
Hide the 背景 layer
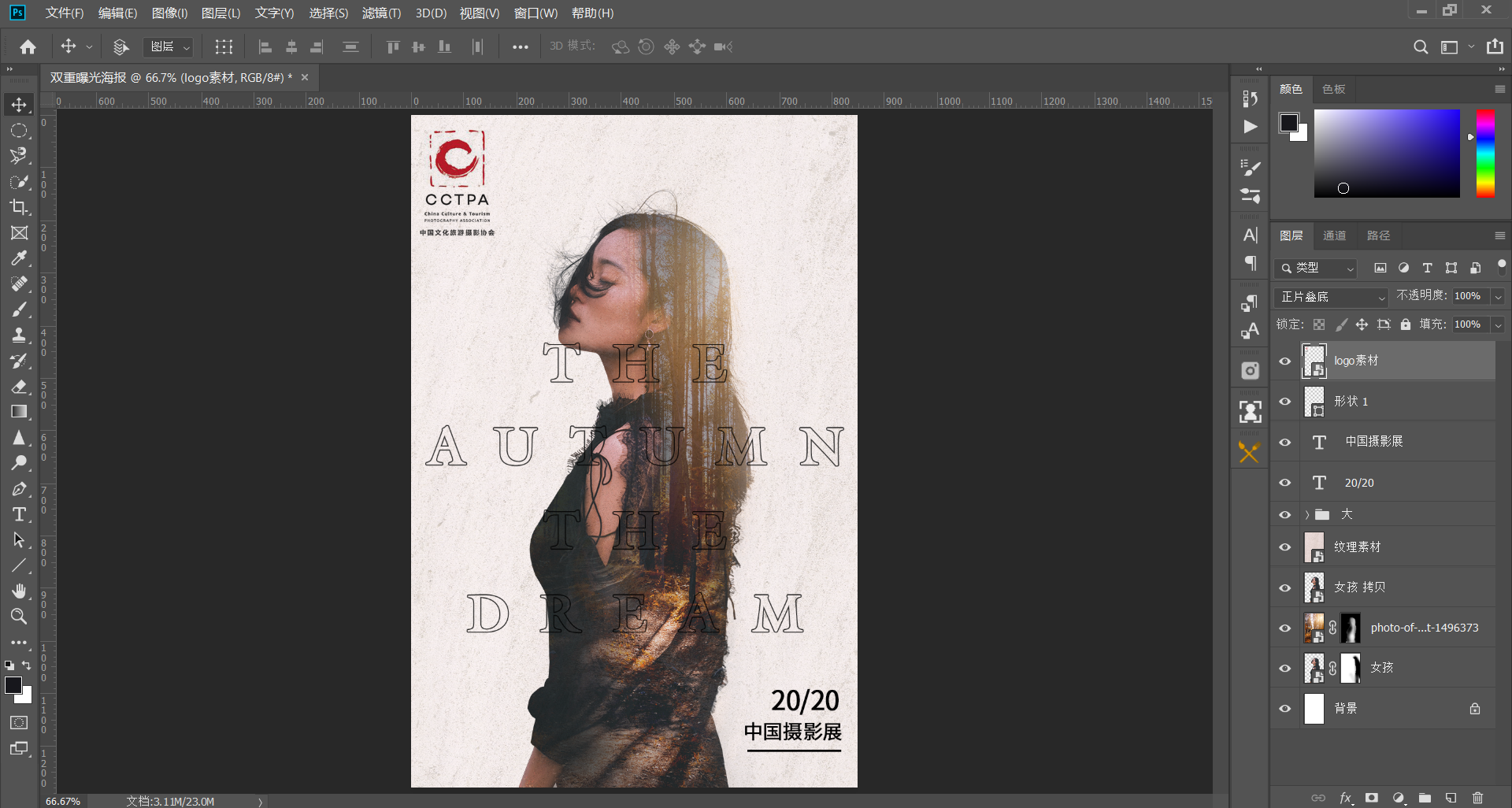[1285, 708]
